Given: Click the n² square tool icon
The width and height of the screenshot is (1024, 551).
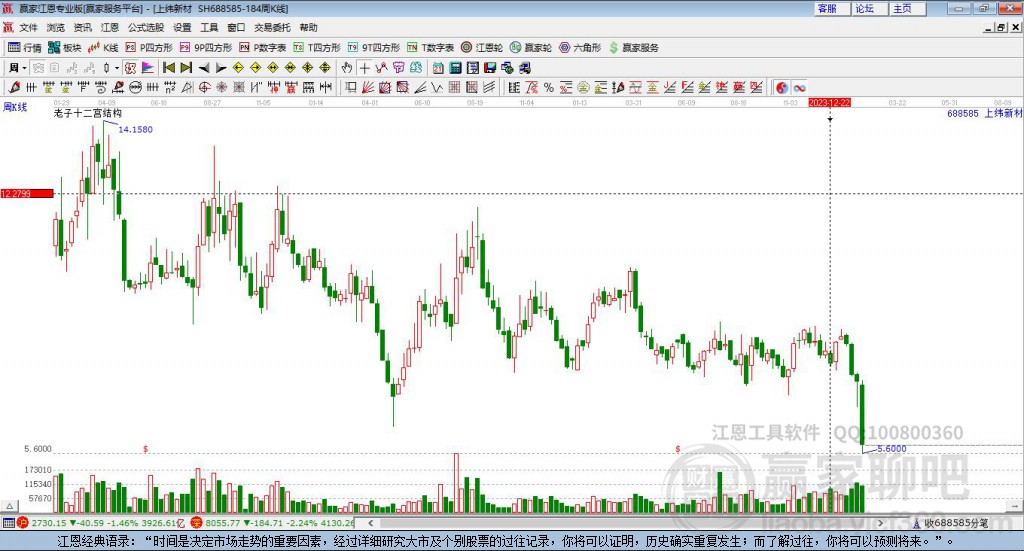Looking at the screenshot, I should tap(170, 87).
